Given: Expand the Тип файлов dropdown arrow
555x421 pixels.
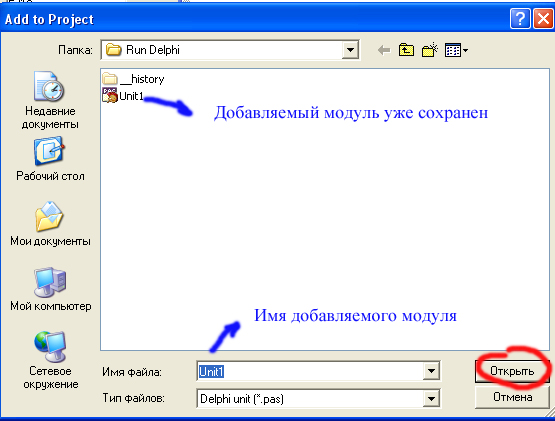Looking at the screenshot, I should point(431,399).
